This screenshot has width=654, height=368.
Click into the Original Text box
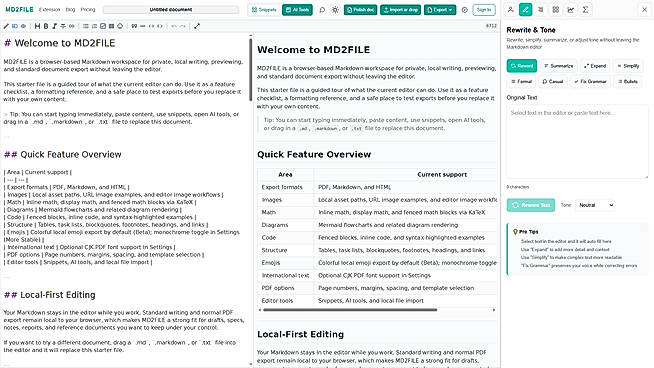click(577, 142)
